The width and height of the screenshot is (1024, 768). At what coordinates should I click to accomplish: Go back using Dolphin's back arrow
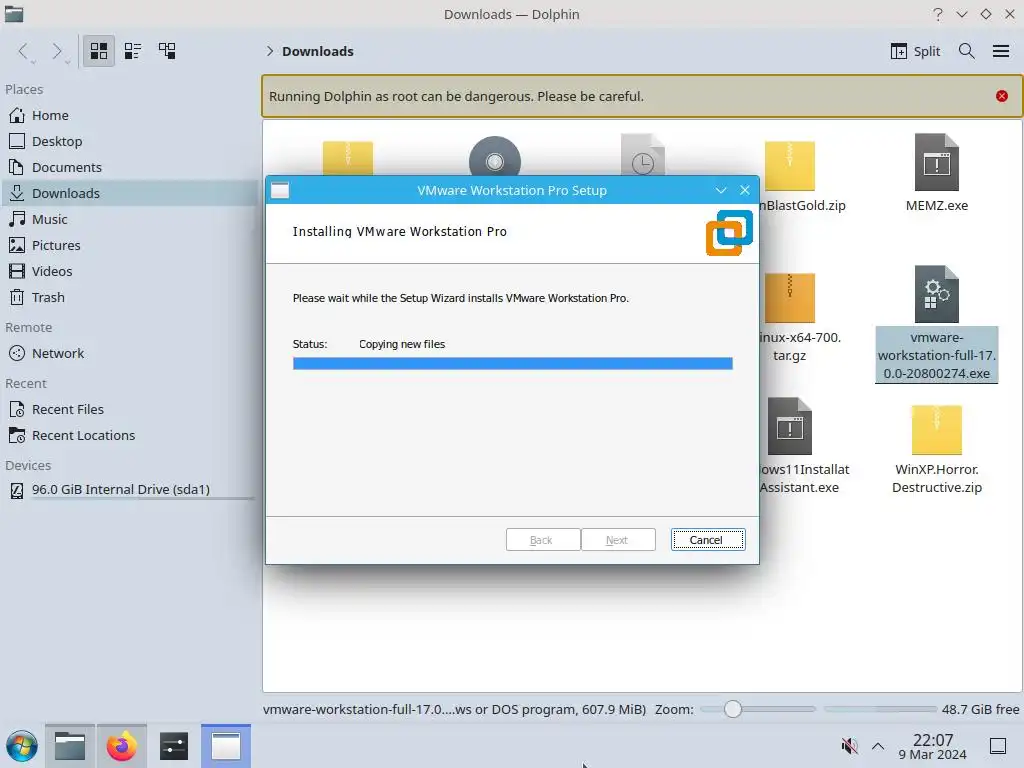point(24,51)
